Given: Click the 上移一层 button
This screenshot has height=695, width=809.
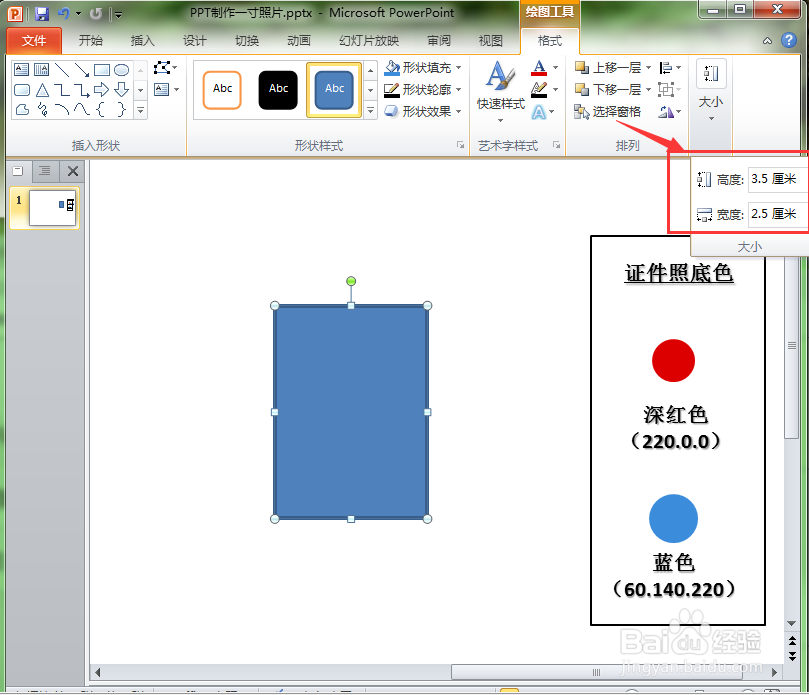Looking at the screenshot, I should pyautogui.click(x=609, y=68).
